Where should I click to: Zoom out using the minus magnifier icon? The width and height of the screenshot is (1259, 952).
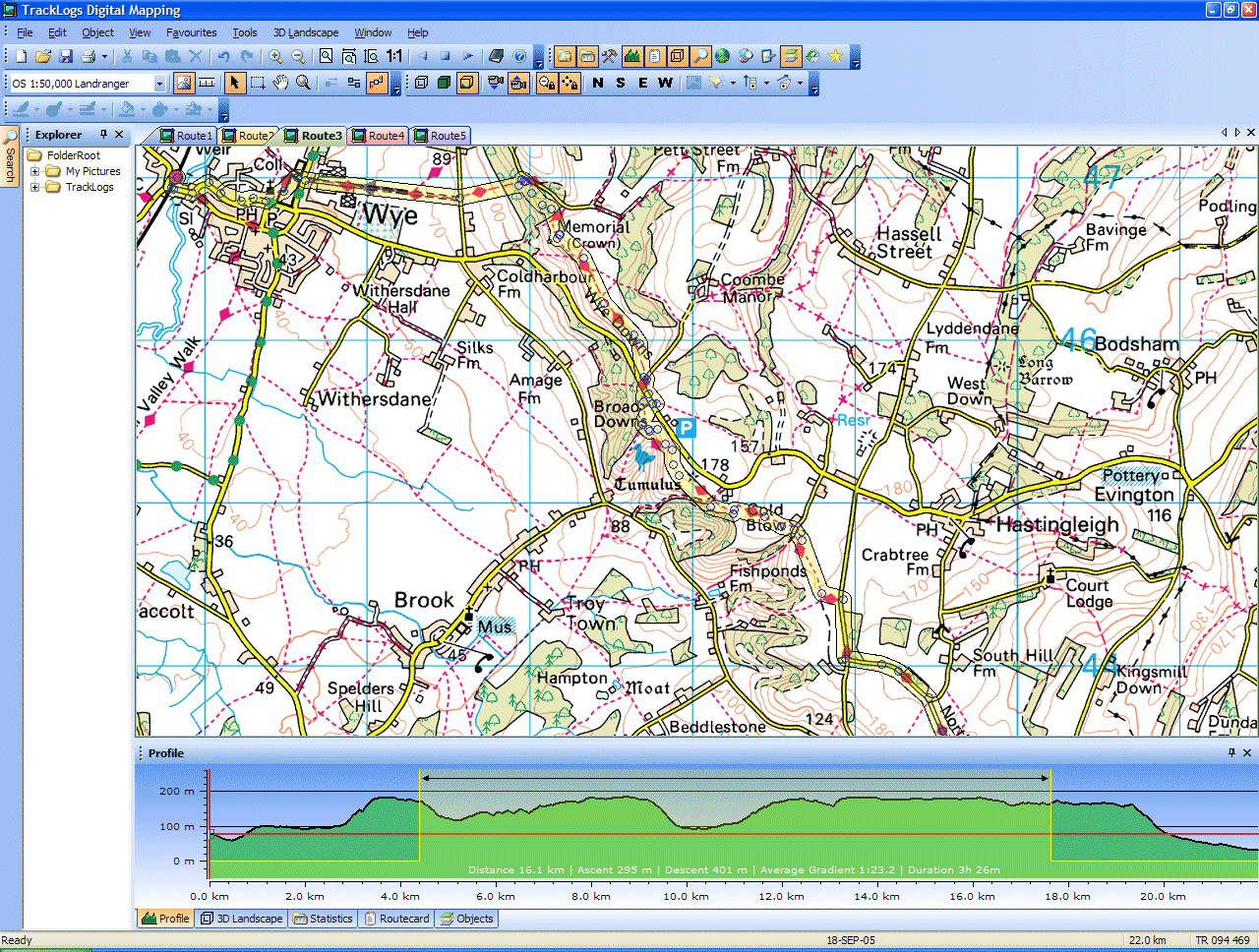tap(299, 56)
